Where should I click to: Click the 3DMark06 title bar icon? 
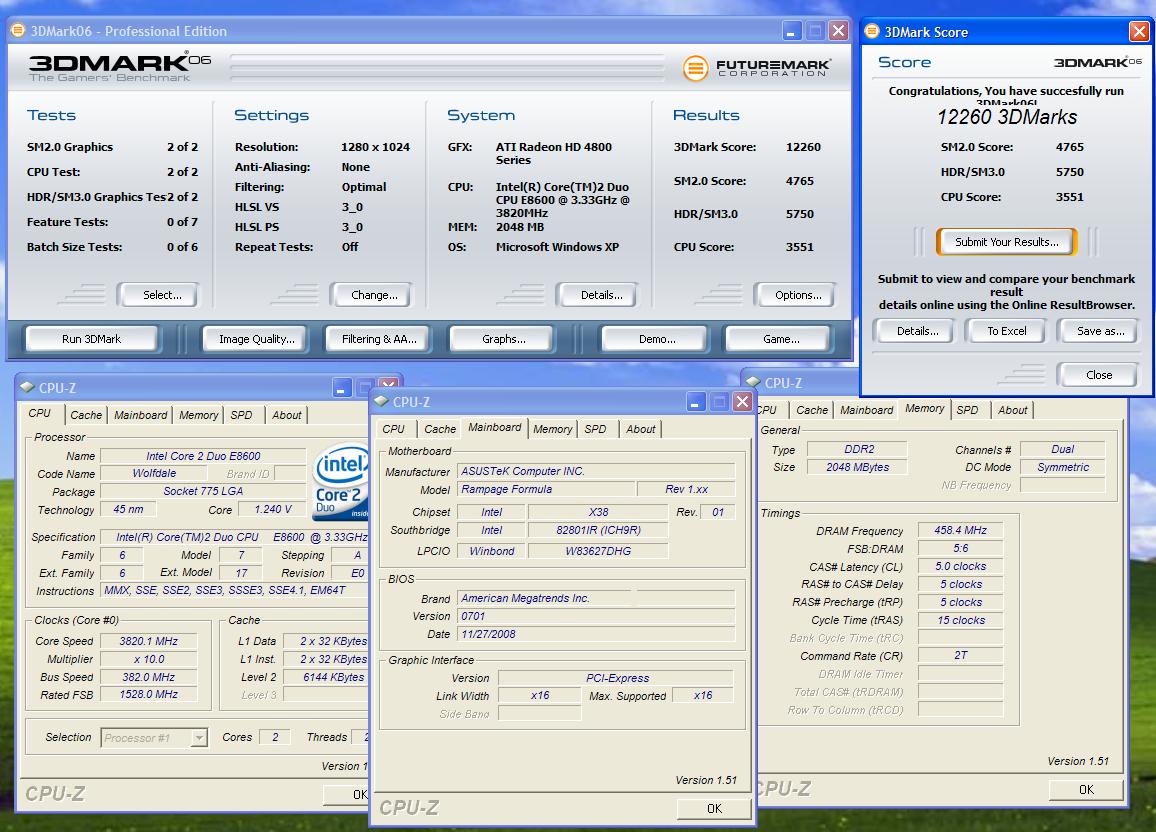18,30
